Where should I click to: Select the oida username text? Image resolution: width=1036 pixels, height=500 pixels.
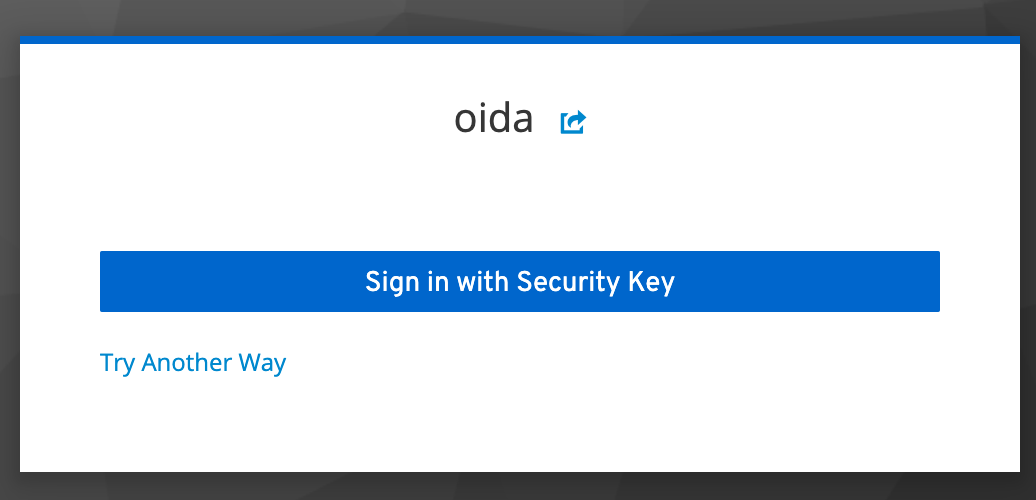tap(493, 120)
